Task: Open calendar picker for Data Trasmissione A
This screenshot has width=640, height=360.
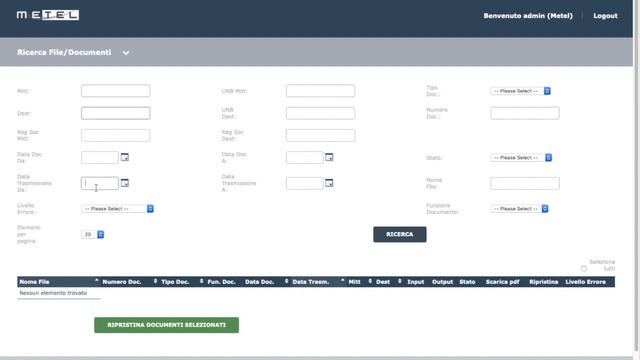Action: pyautogui.click(x=329, y=183)
